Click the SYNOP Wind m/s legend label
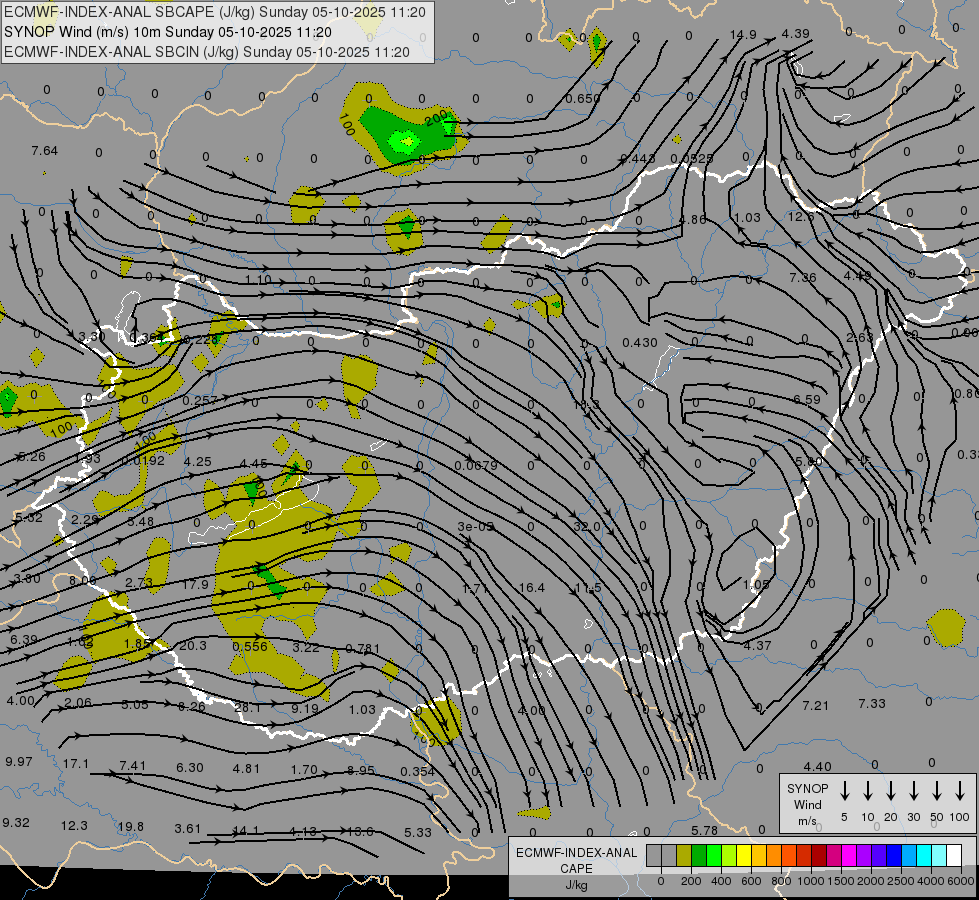This screenshot has height=900, width=979. click(x=807, y=804)
